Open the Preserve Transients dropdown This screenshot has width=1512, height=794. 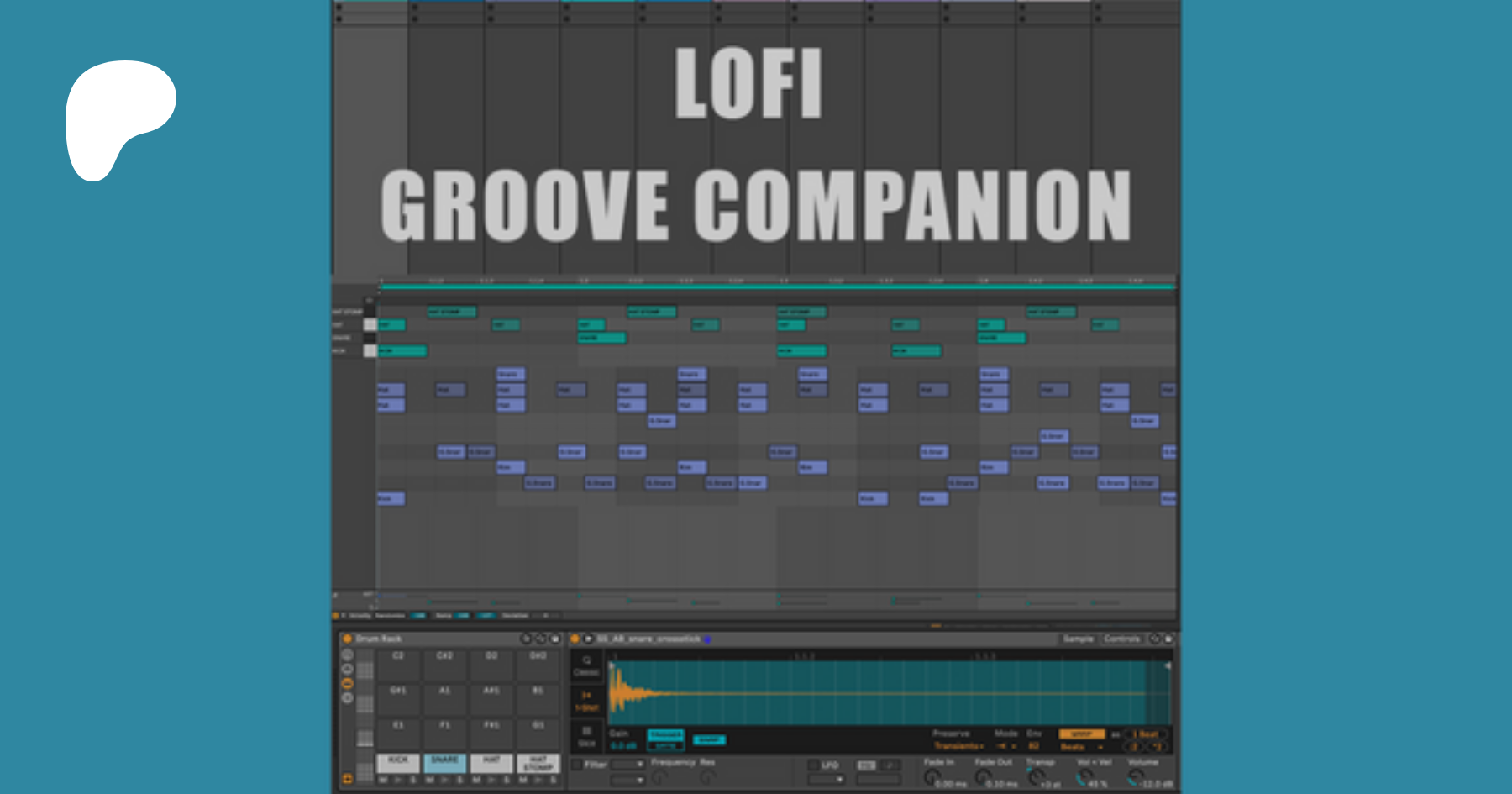(959, 746)
